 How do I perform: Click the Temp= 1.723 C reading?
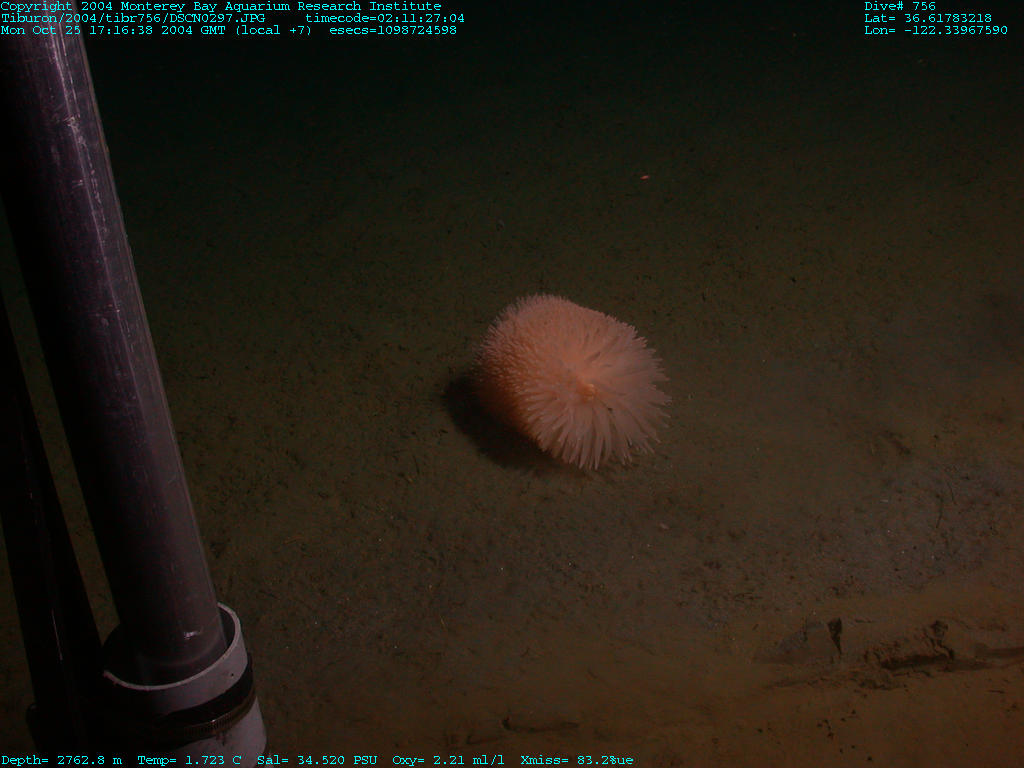[189, 760]
